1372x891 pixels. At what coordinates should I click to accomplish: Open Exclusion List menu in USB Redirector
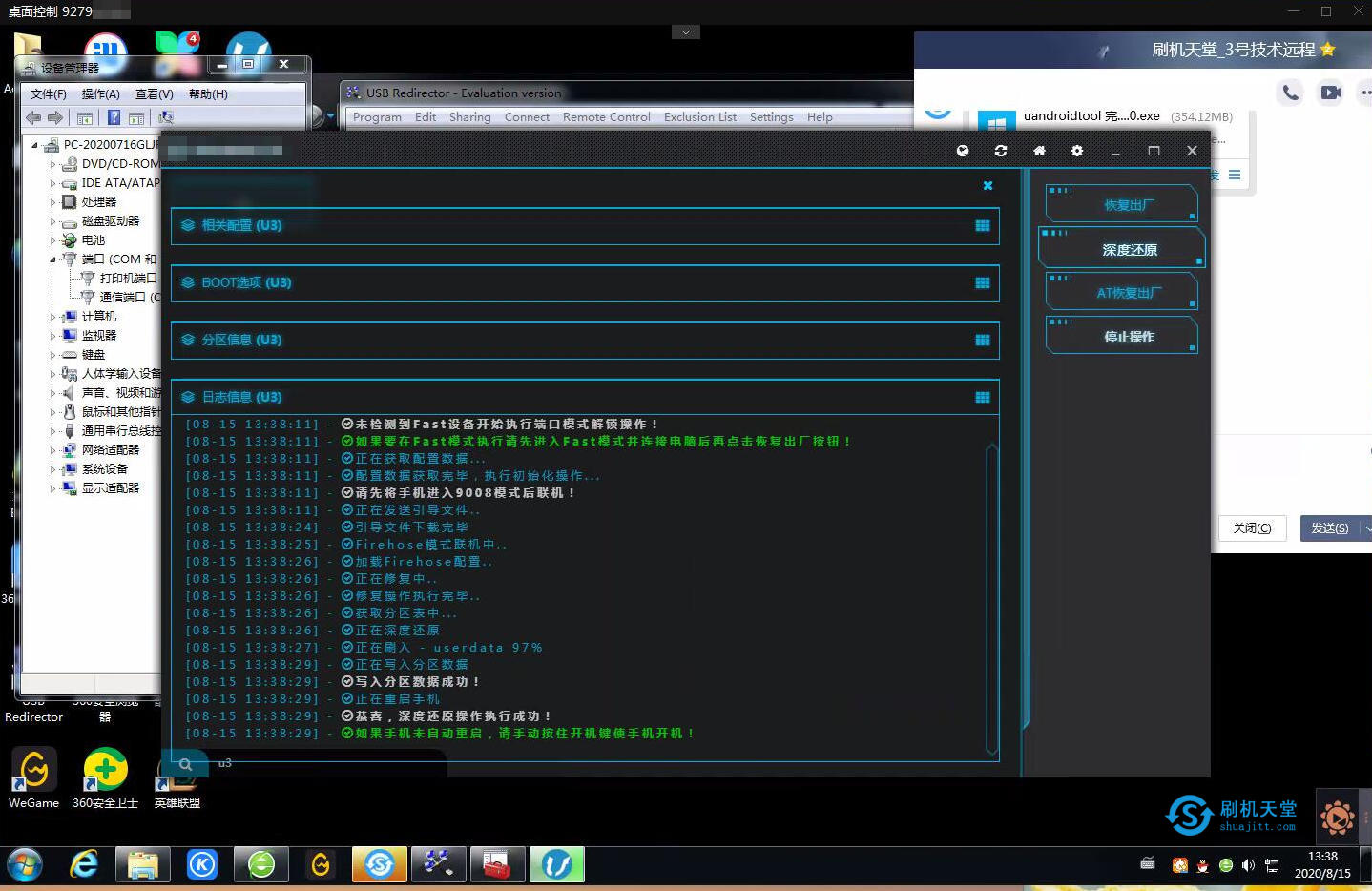tap(700, 117)
